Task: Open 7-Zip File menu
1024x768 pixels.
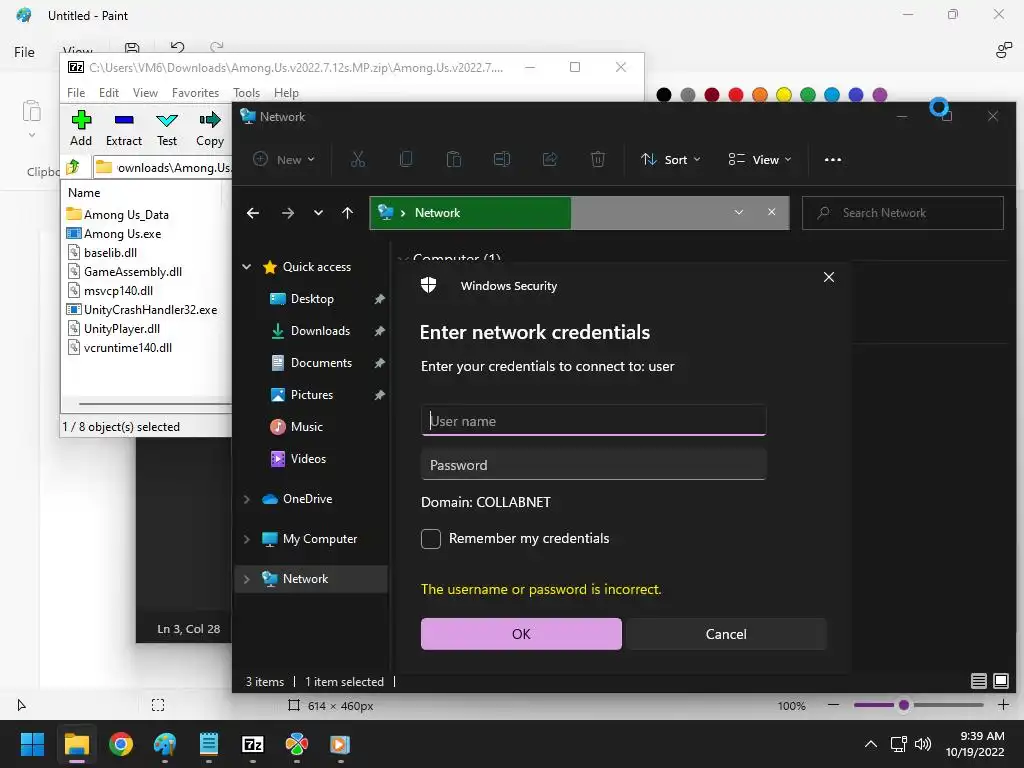Action: coord(76,93)
